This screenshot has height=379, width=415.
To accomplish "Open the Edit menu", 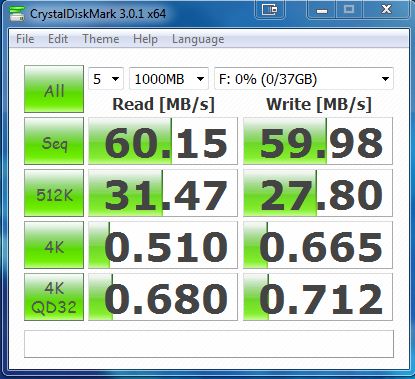I will (58, 39).
